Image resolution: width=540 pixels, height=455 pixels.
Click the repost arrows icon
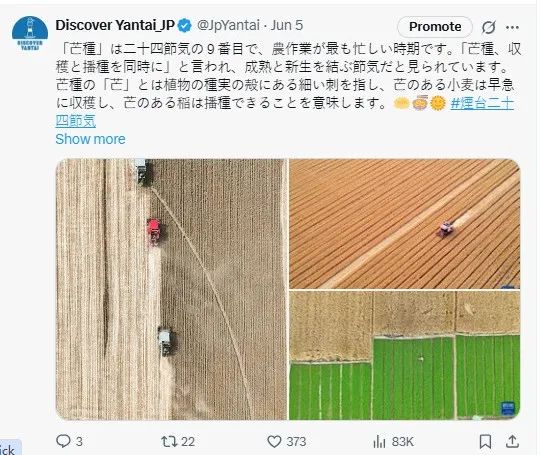pyautogui.click(x=169, y=442)
